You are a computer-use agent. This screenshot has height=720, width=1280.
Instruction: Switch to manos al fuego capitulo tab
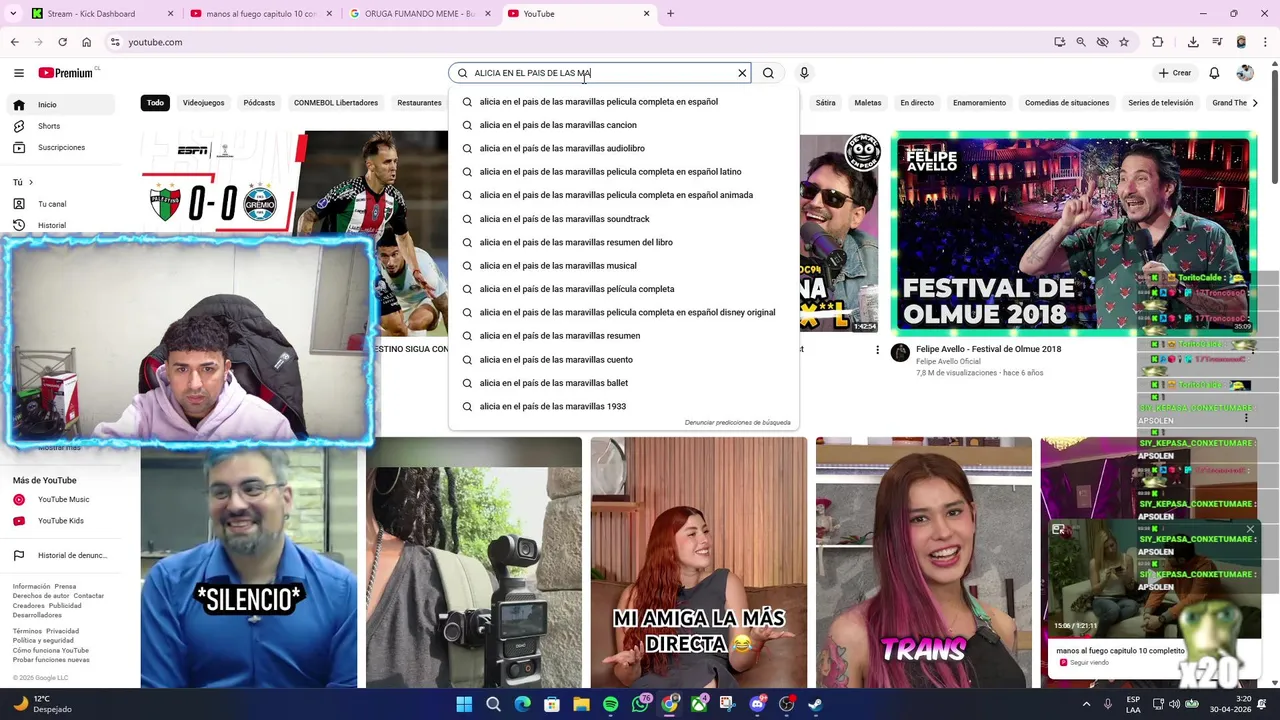pos(262,14)
